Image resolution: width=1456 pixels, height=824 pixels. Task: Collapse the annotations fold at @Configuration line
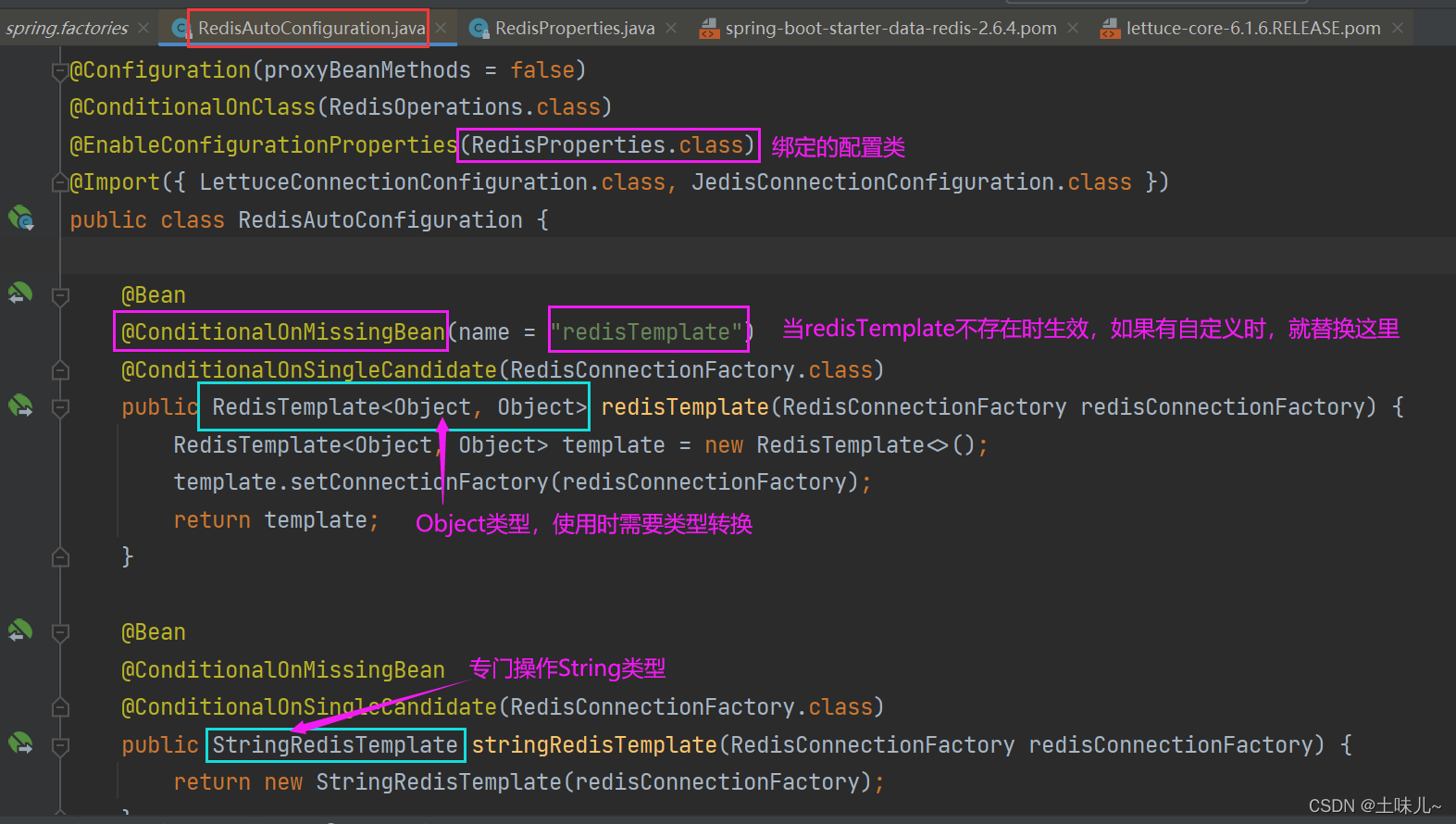click(60, 70)
